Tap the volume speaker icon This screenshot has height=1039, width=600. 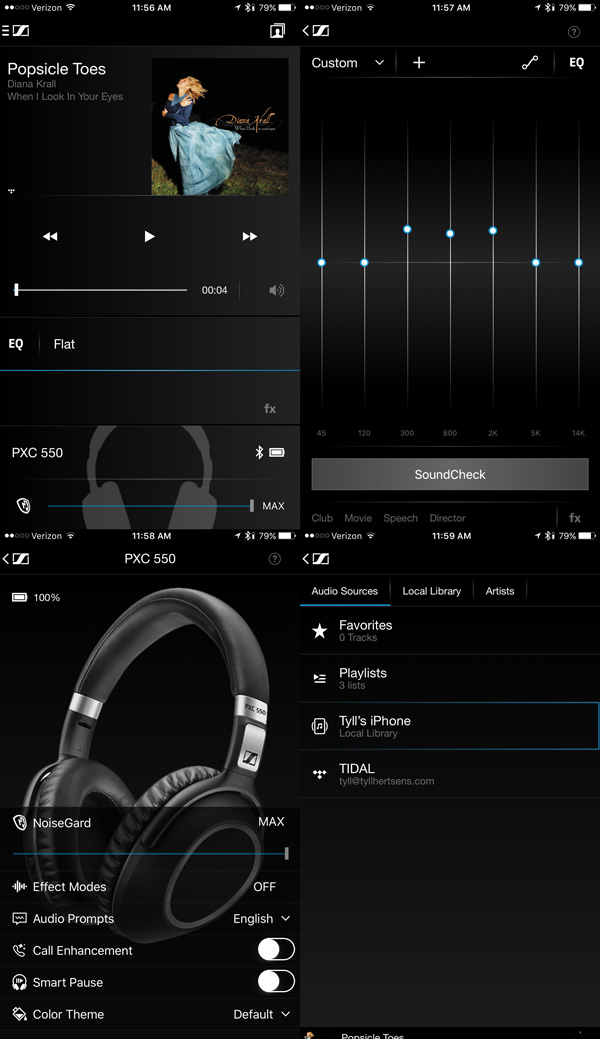pos(276,290)
